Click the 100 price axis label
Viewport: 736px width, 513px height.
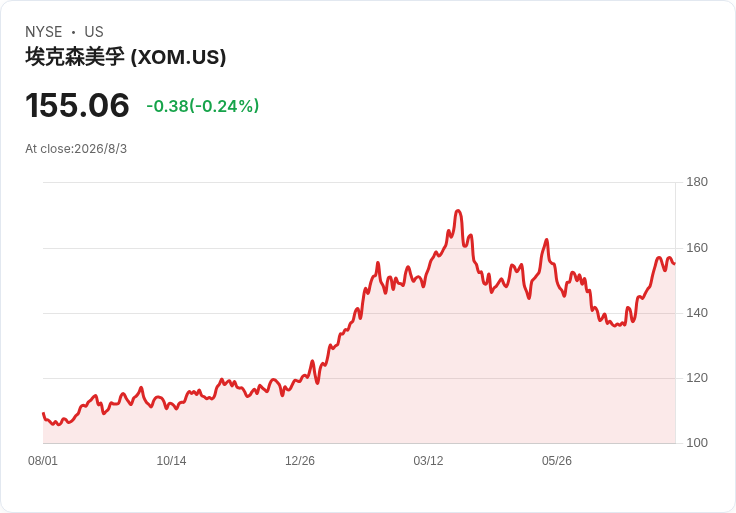pos(697,443)
